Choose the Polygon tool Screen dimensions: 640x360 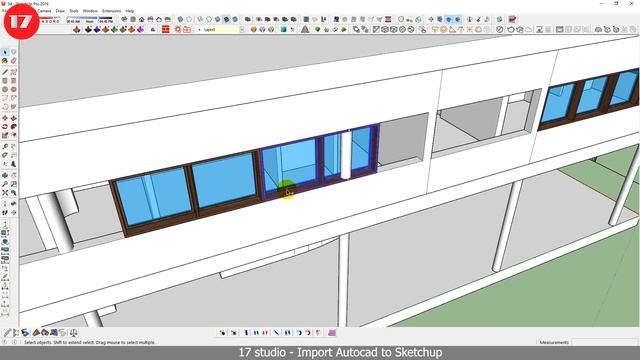pyautogui.click(x=13, y=89)
